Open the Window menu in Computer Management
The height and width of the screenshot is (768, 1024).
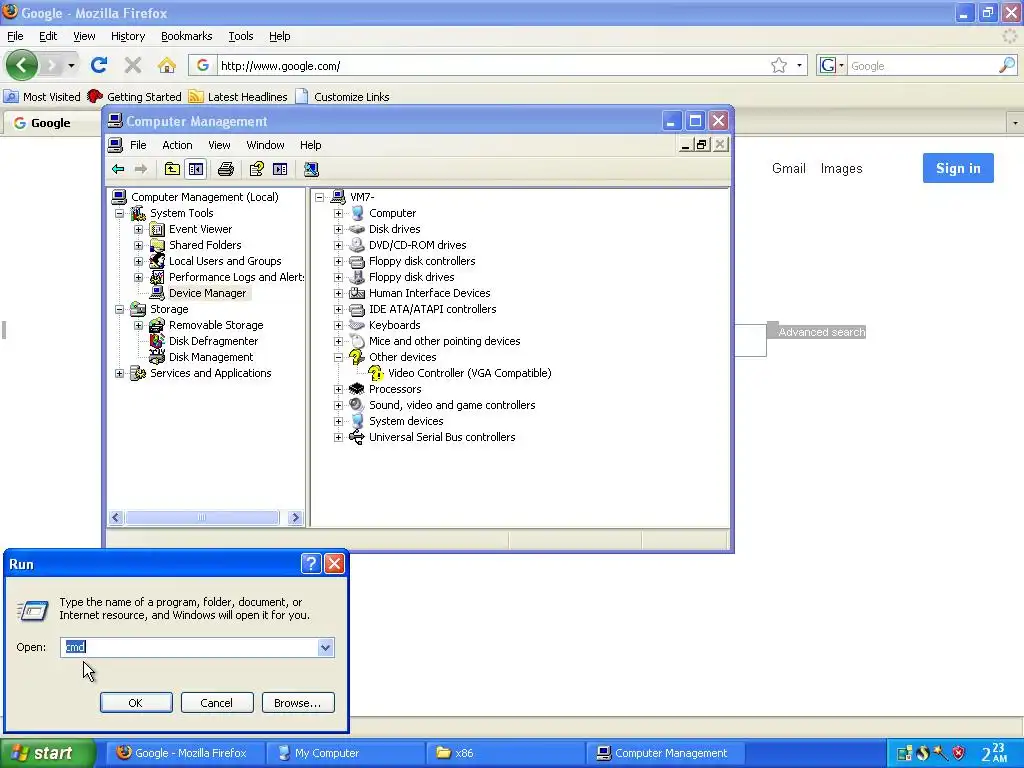[265, 145]
